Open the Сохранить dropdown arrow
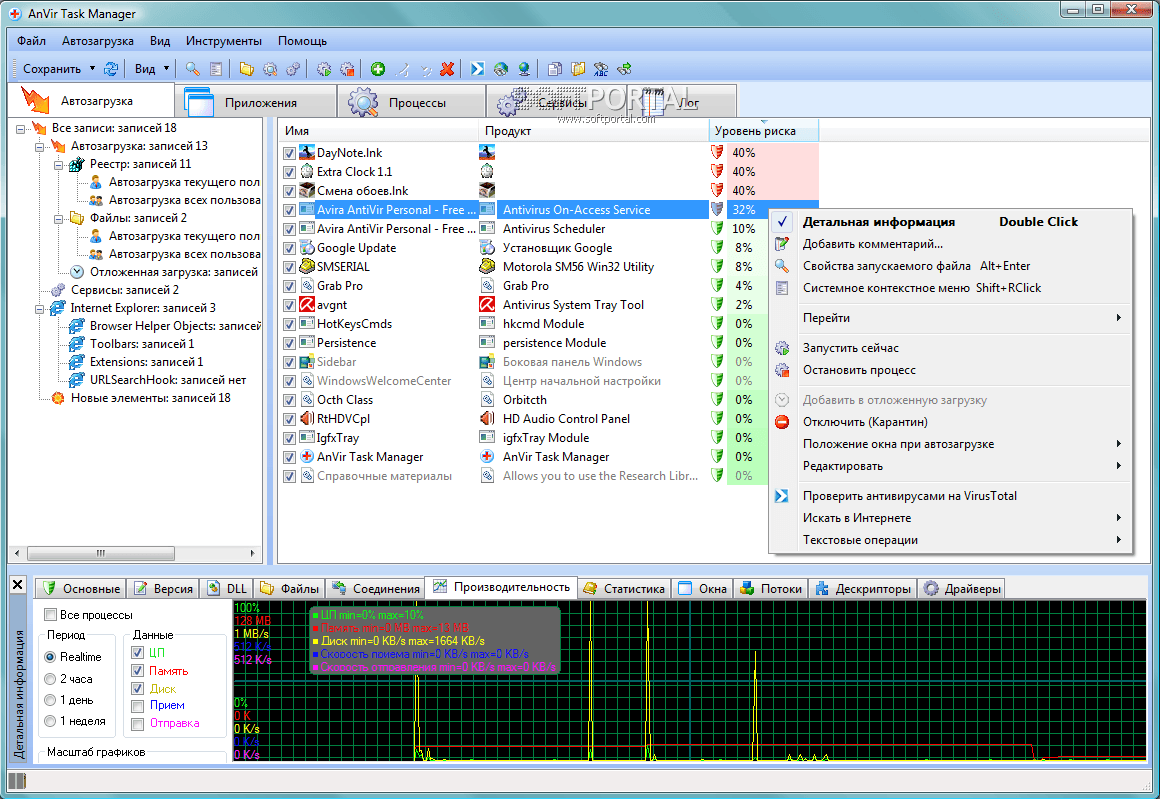Screen dimensions: 1160x799 [92, 69]
